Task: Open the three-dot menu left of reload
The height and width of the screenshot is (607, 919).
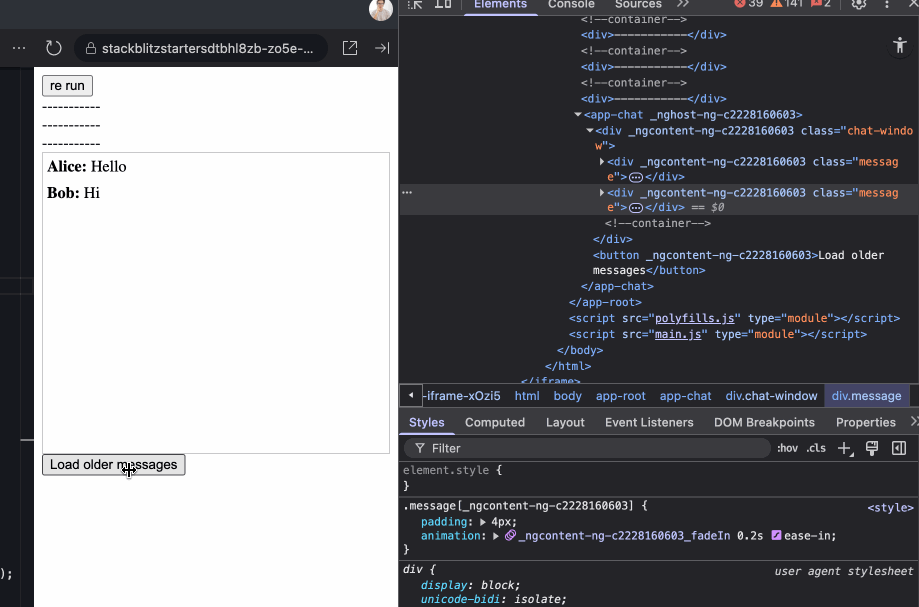Action: coord(19,48)
